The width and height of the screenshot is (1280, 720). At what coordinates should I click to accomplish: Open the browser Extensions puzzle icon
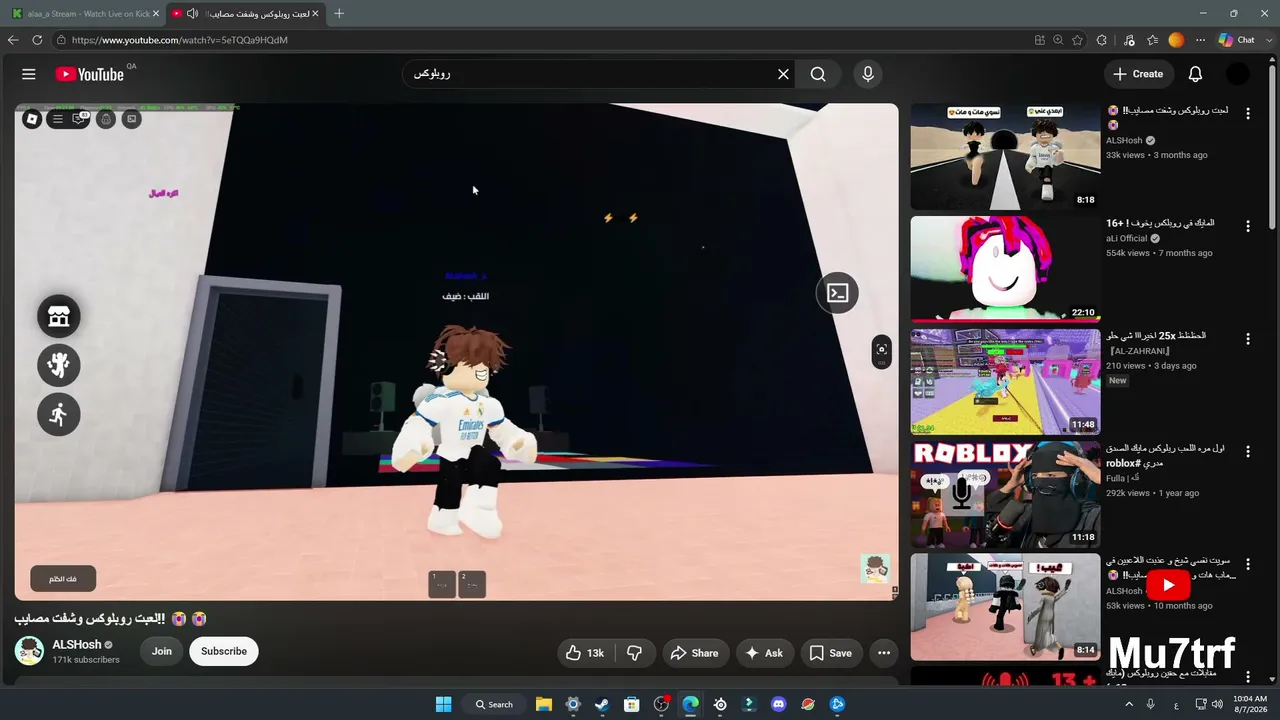[1102, 40]
